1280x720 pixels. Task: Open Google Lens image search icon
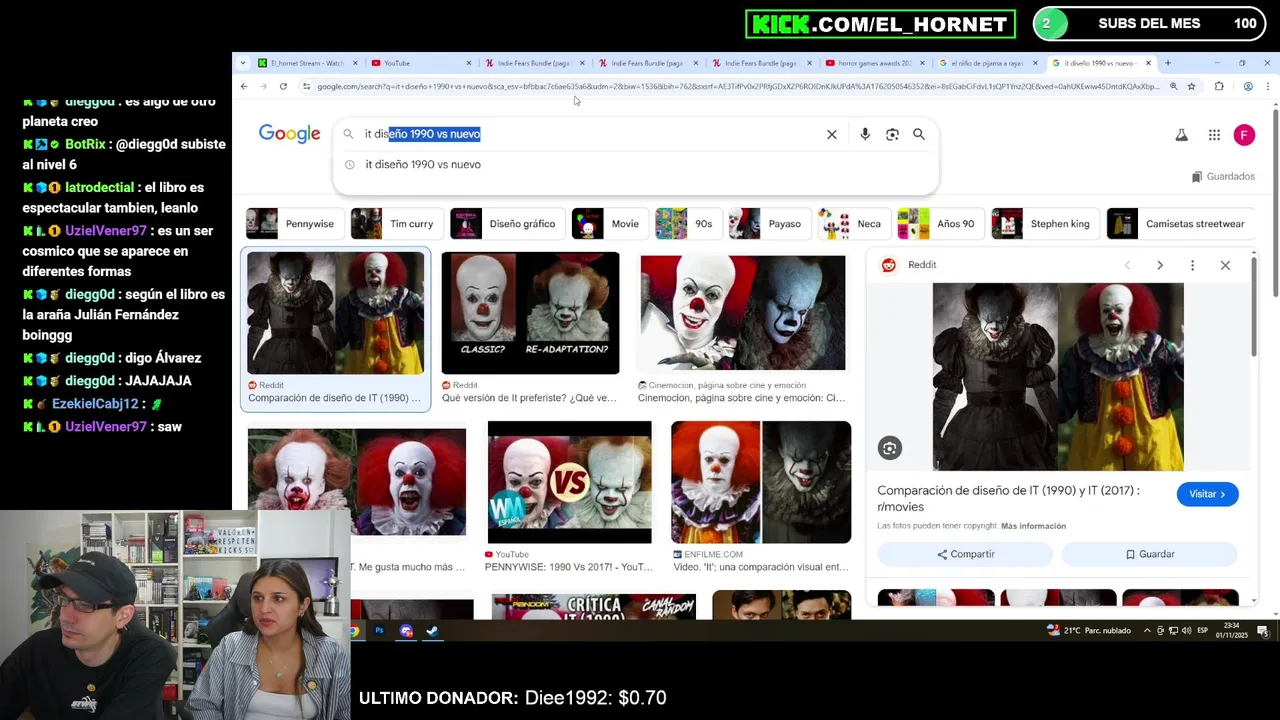[892, 134]
